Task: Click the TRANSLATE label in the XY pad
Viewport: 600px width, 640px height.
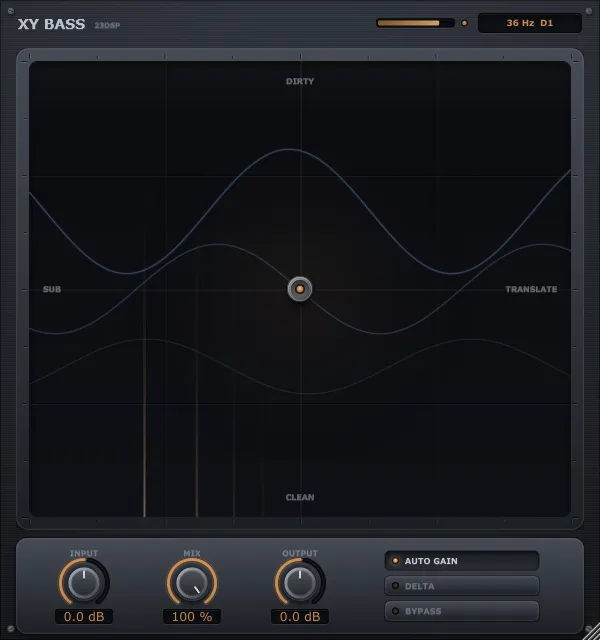Action: coord(531,289)
